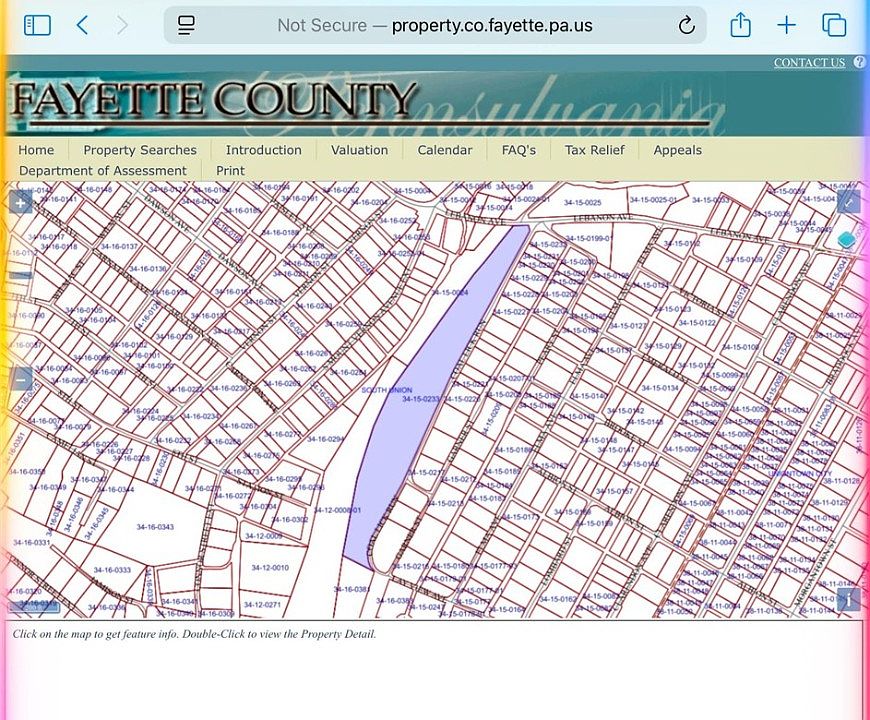
Task: Go back to the previous page
Action: tap(83, 26)
